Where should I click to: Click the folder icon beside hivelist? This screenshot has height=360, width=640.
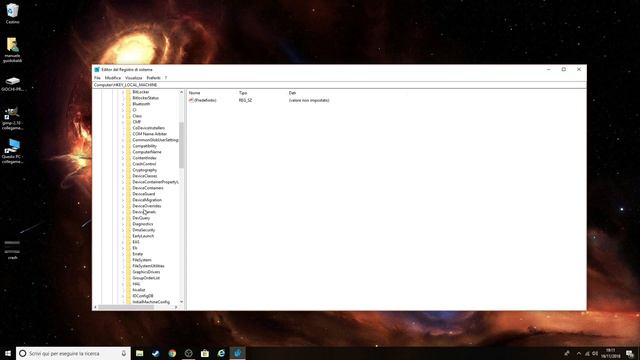pyautogui.click(x=129, y=290)
